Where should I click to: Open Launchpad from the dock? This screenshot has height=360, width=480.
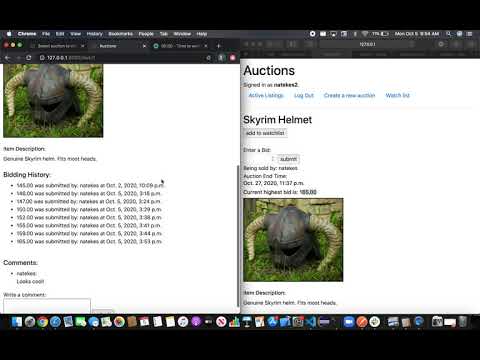click(x=30, y=322)
